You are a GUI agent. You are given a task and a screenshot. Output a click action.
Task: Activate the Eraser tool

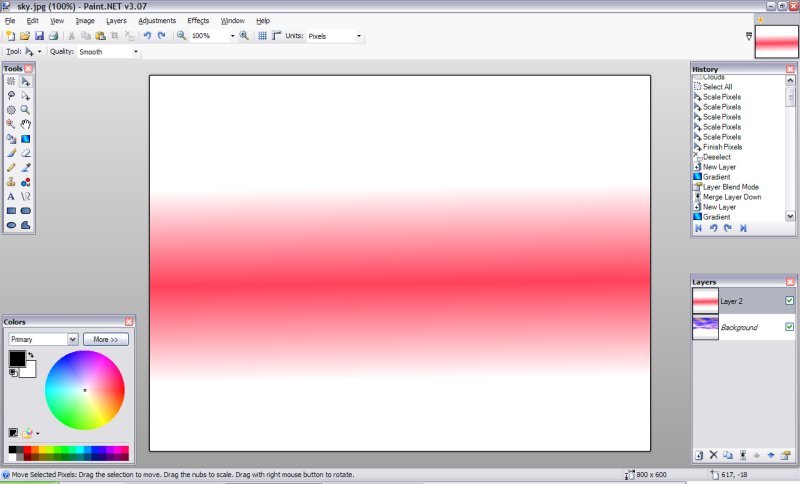(25, 153)
